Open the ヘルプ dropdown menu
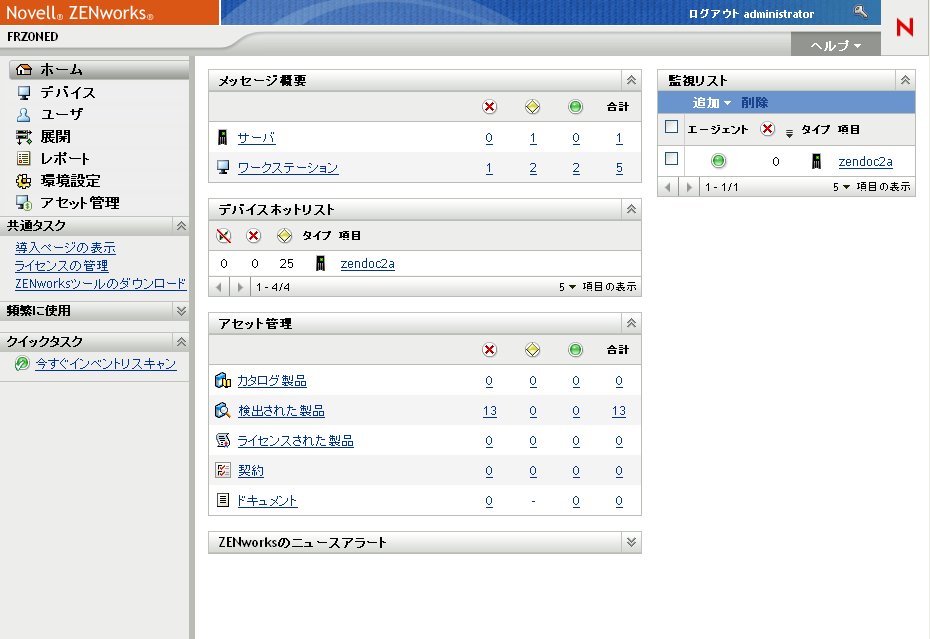Image resolution: width=930 pixels, height=639 pixels. point(836,45)
